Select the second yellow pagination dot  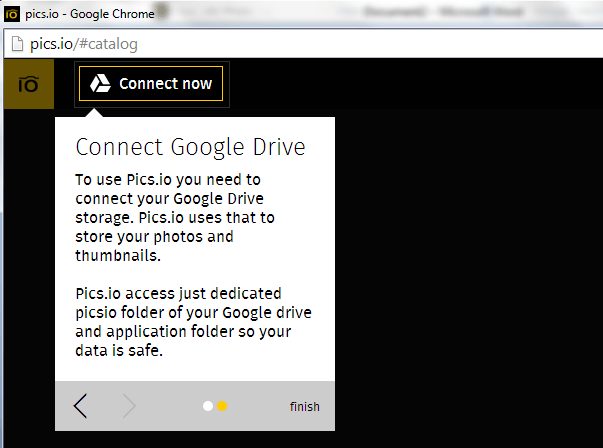(x=222, y=406)
